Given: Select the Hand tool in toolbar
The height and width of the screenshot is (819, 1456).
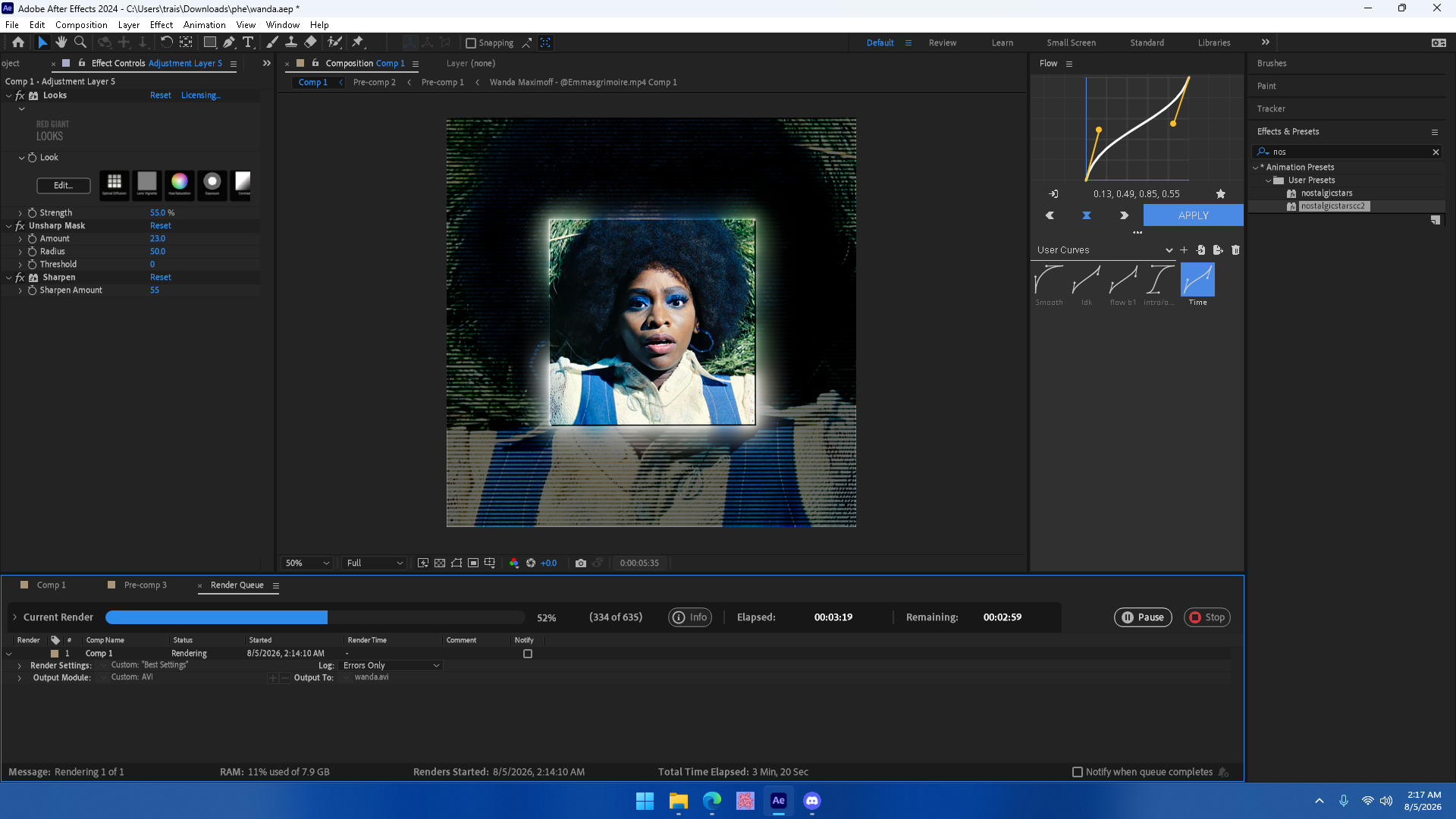Looking at the screenshot, I should 61,42.
